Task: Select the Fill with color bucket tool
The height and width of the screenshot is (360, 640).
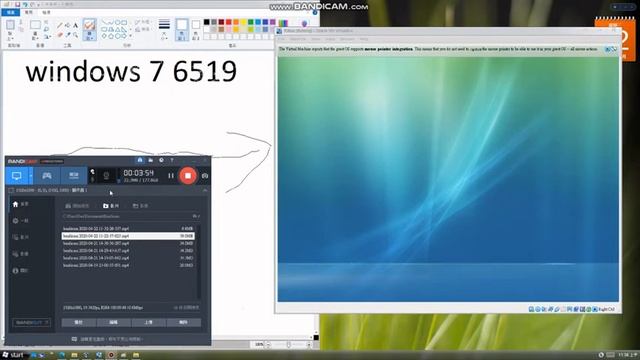Action: pos(68,25)
